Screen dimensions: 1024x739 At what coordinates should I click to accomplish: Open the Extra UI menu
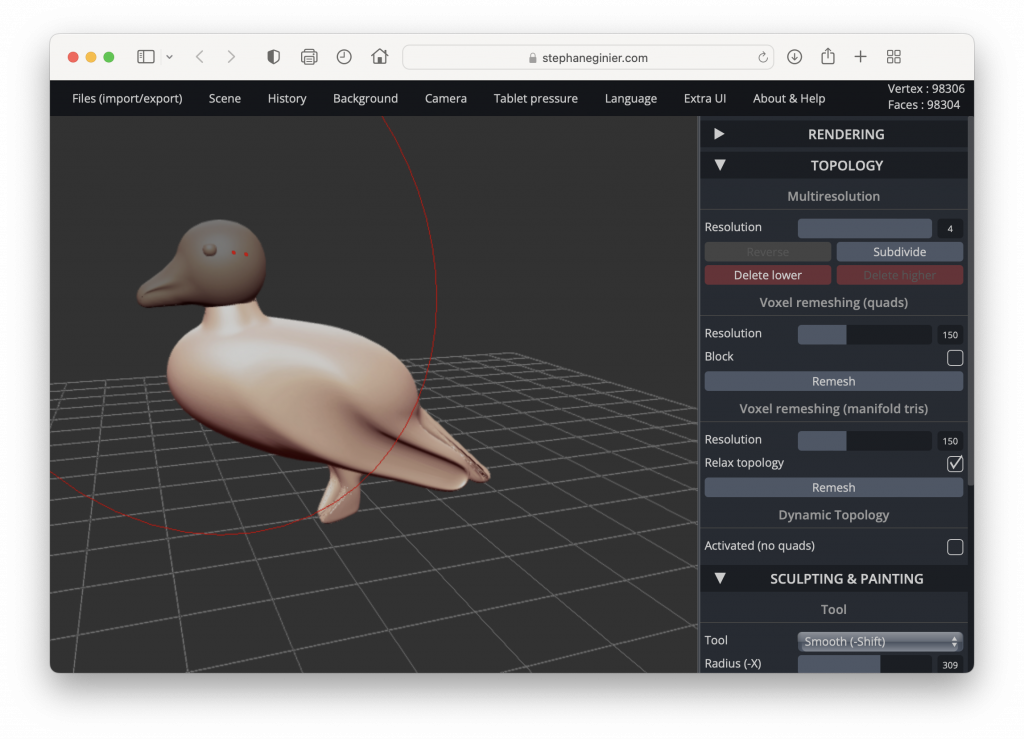705,99
